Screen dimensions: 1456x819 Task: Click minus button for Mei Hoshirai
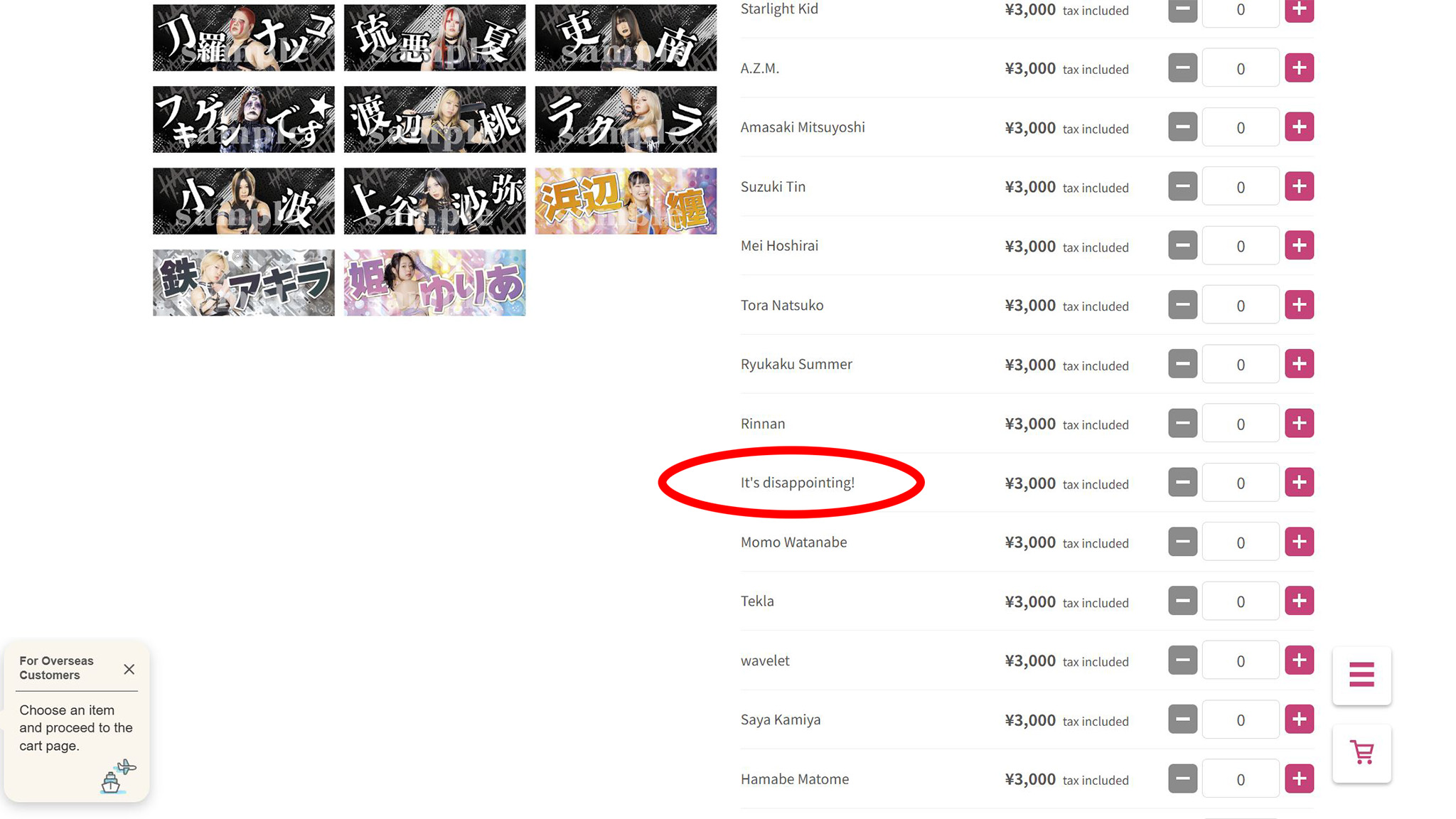(x=1182, y=245)
